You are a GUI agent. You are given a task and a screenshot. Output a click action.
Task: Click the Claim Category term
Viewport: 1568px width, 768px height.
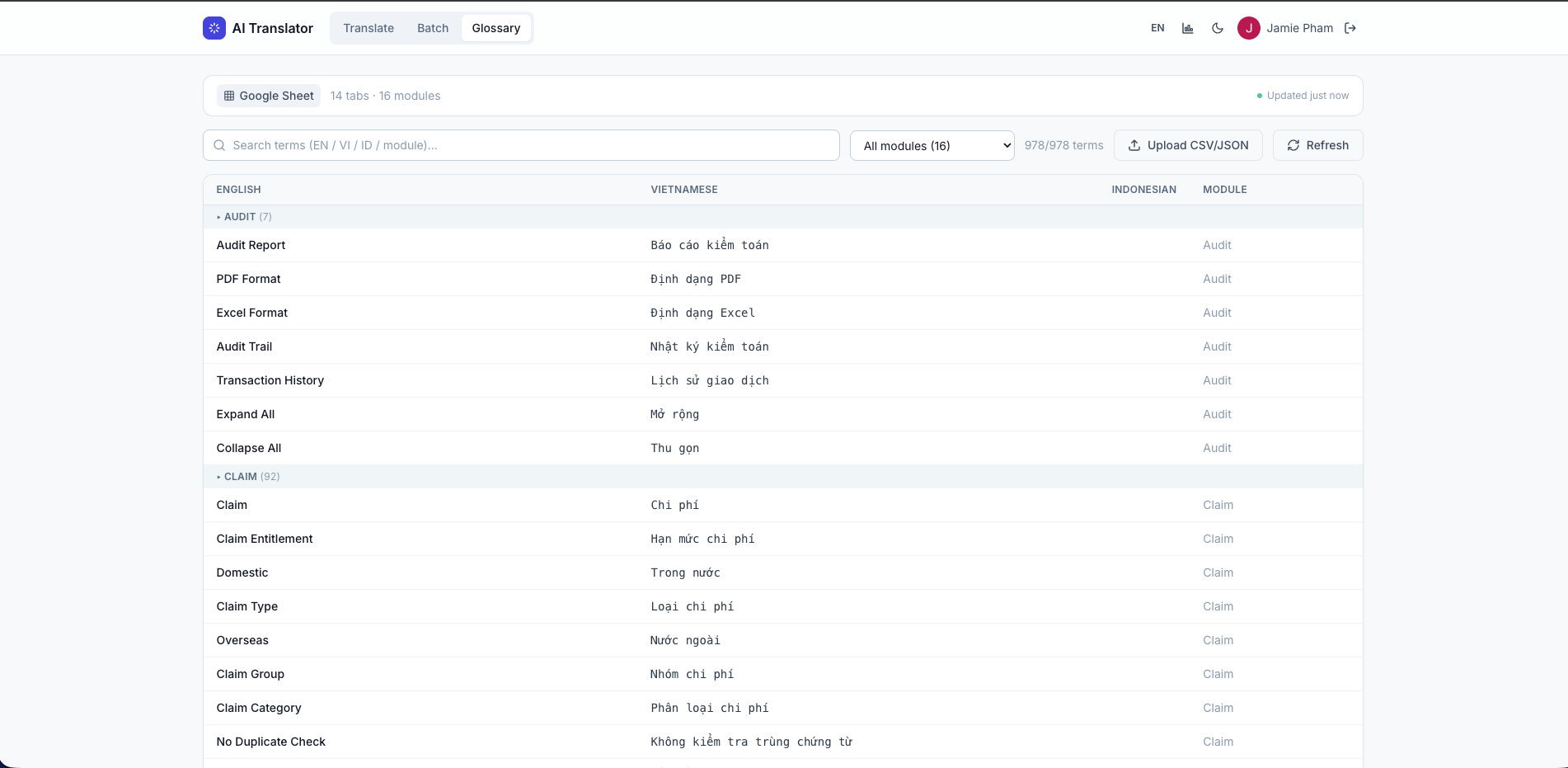[259, 708]
